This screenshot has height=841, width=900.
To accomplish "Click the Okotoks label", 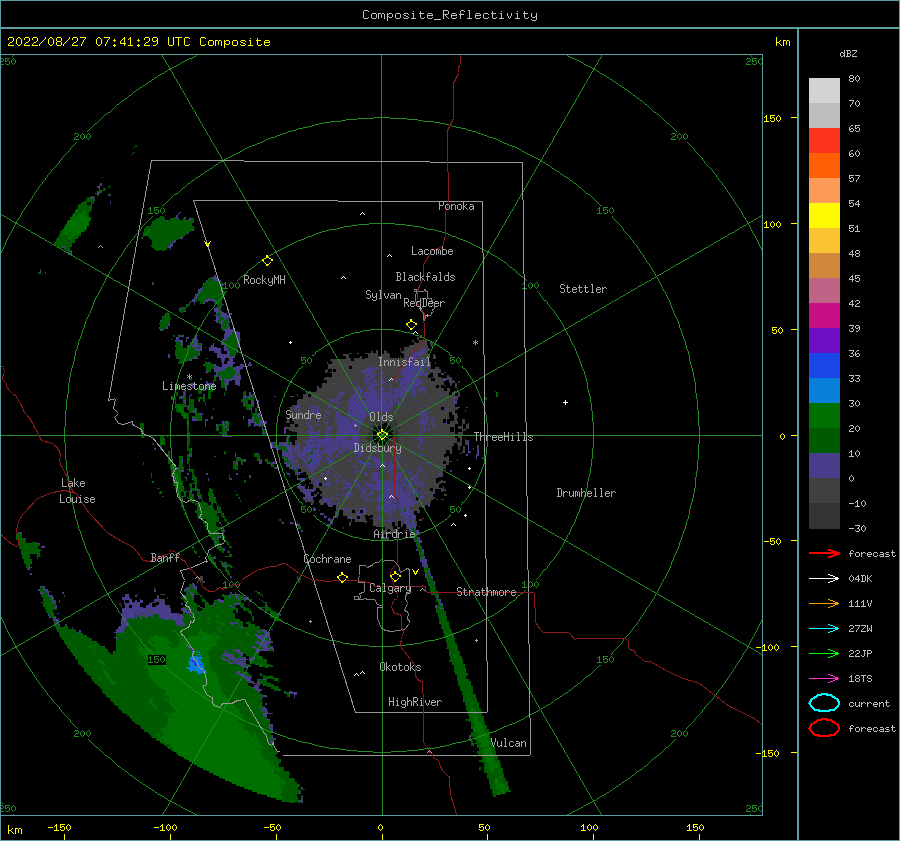I will click(400, 667).
